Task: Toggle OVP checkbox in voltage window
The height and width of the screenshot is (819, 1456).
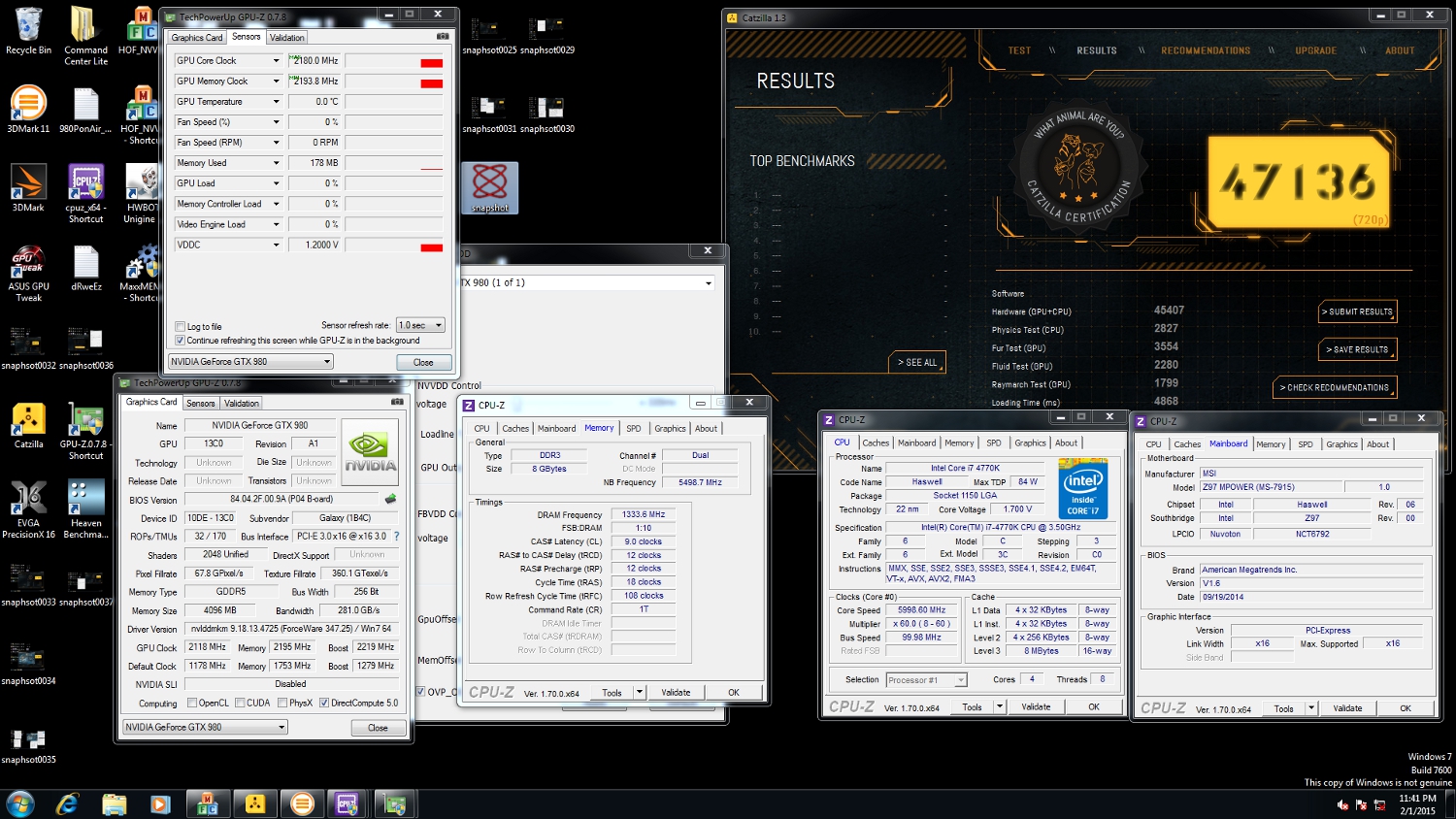Action: coord(421,691)
